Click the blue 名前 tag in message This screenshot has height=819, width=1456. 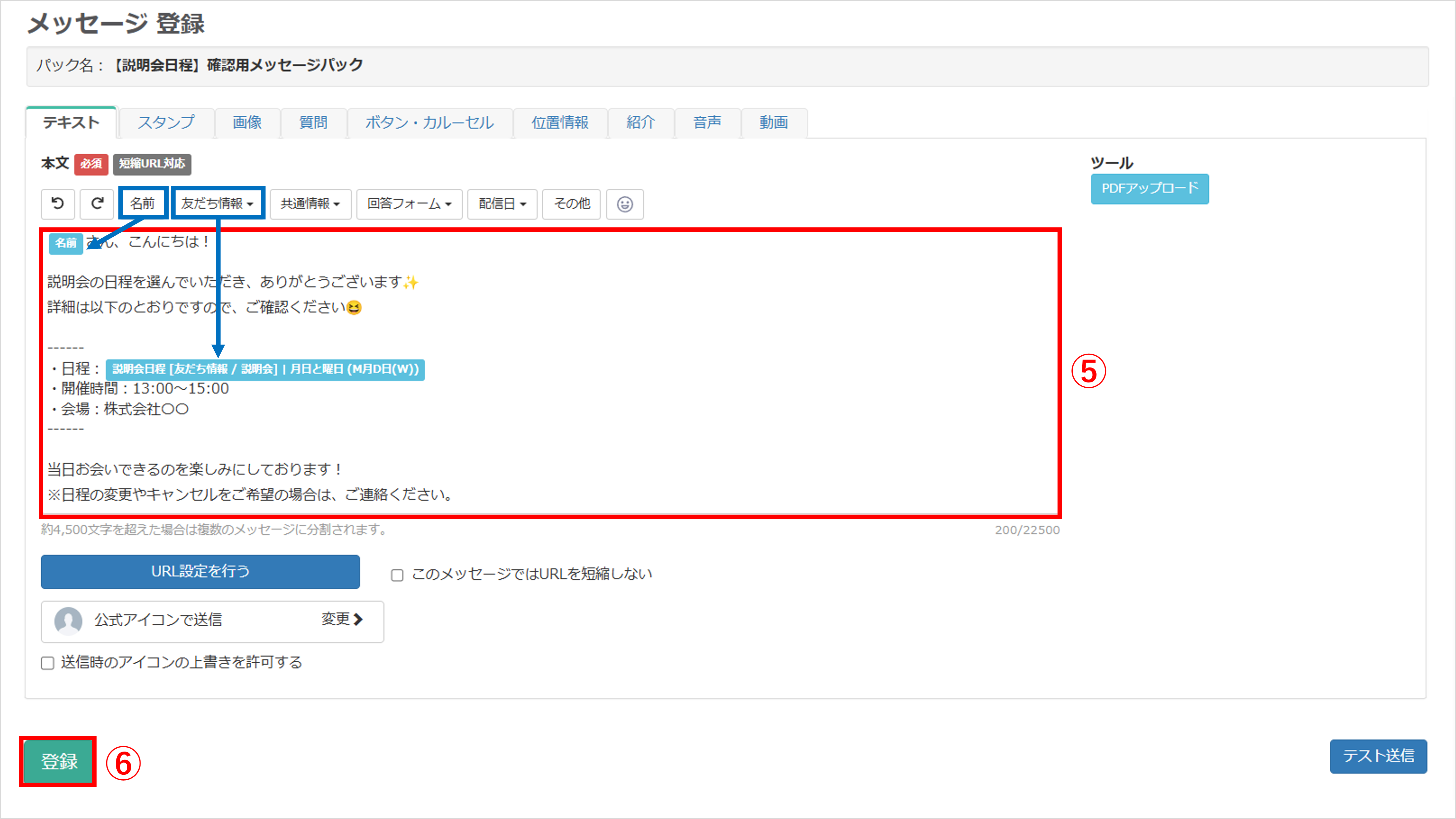(x=65, y=243)
